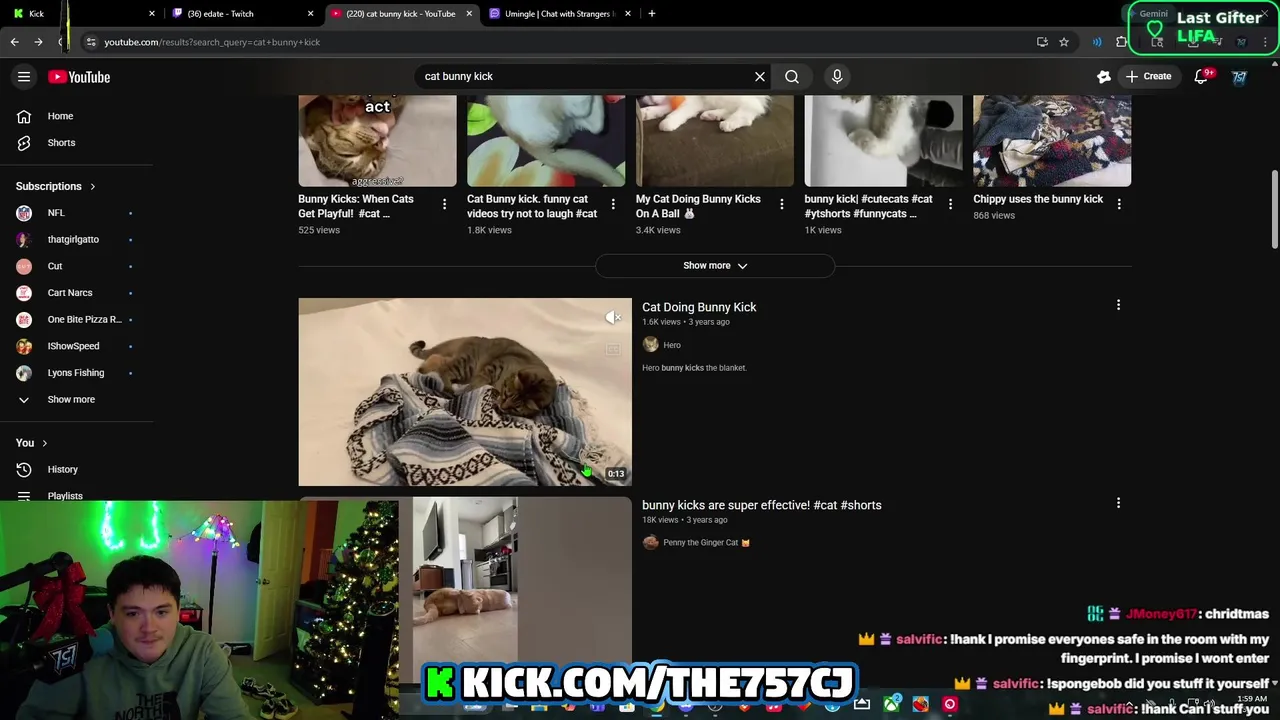Click the AI sparkle icon near Create
Viewport: 1280px width, 720px height.
[1104, 76]
